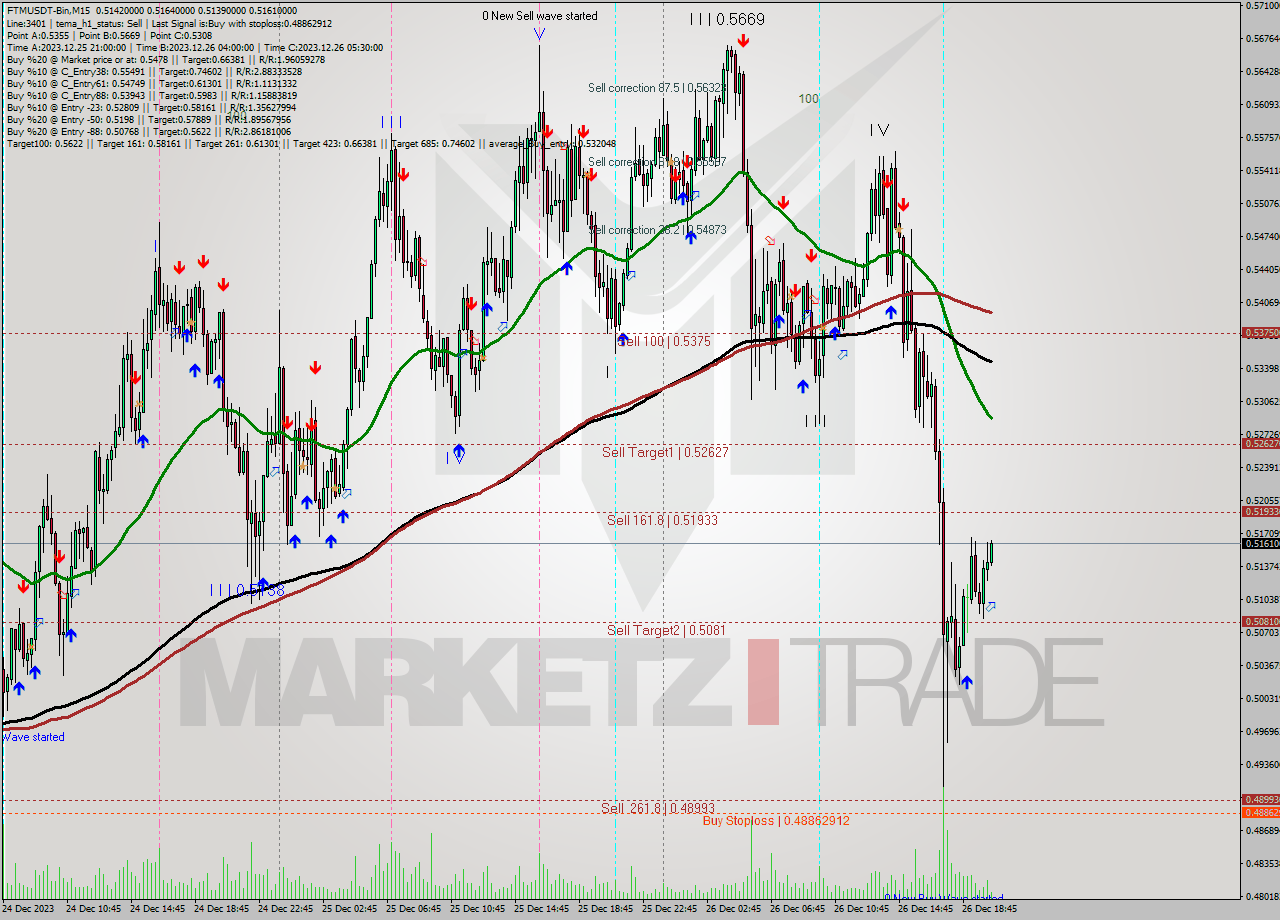Click the 0.50810 price tag on the axis

(1260, 621)
